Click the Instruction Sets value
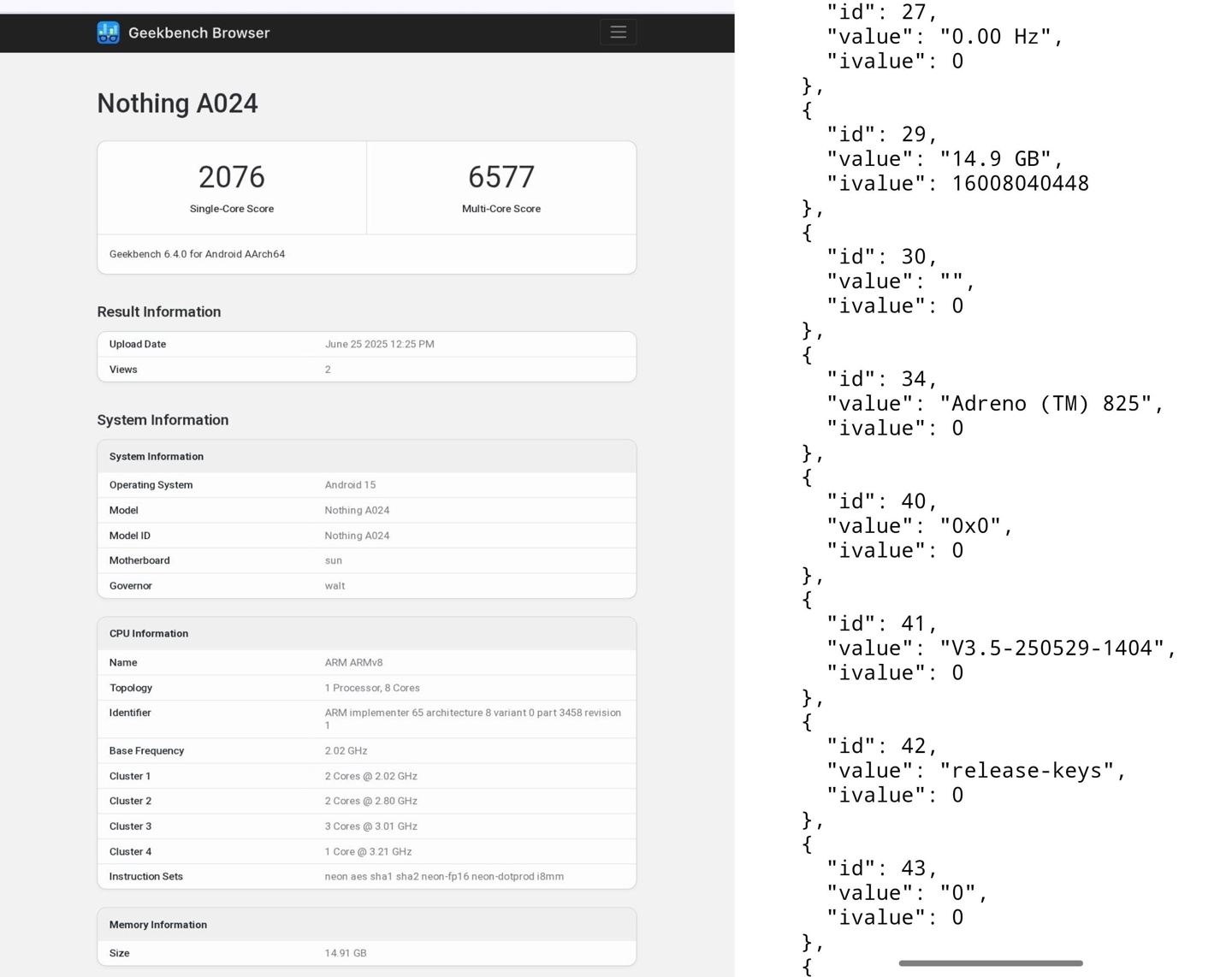The width and height of the screenshot is (1232, 977). (x=443, y=876)
